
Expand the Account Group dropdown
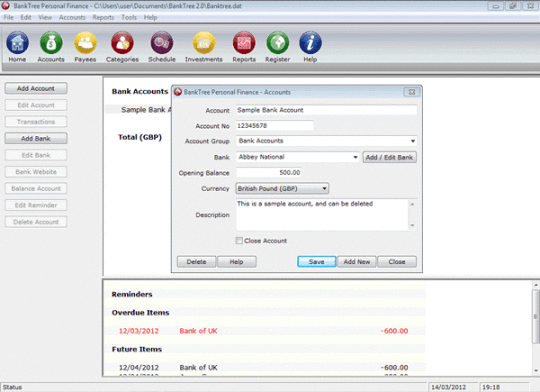(x=412, y=141)
